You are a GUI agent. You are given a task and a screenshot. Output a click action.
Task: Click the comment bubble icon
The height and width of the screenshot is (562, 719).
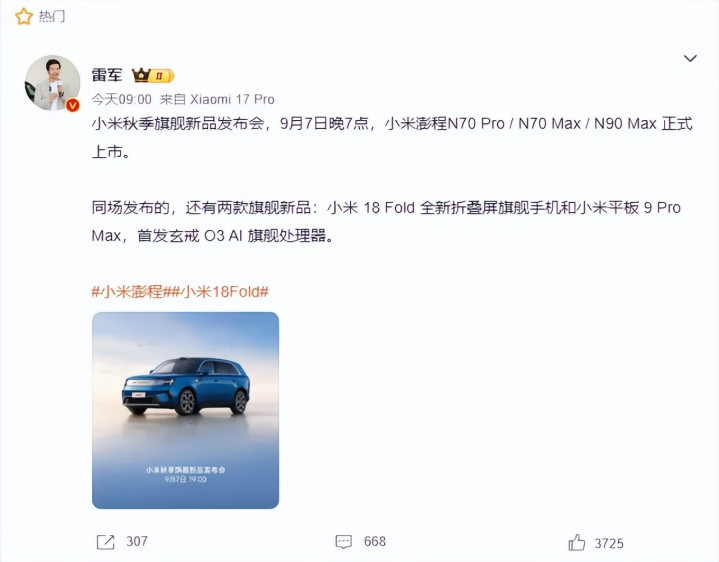343,542
